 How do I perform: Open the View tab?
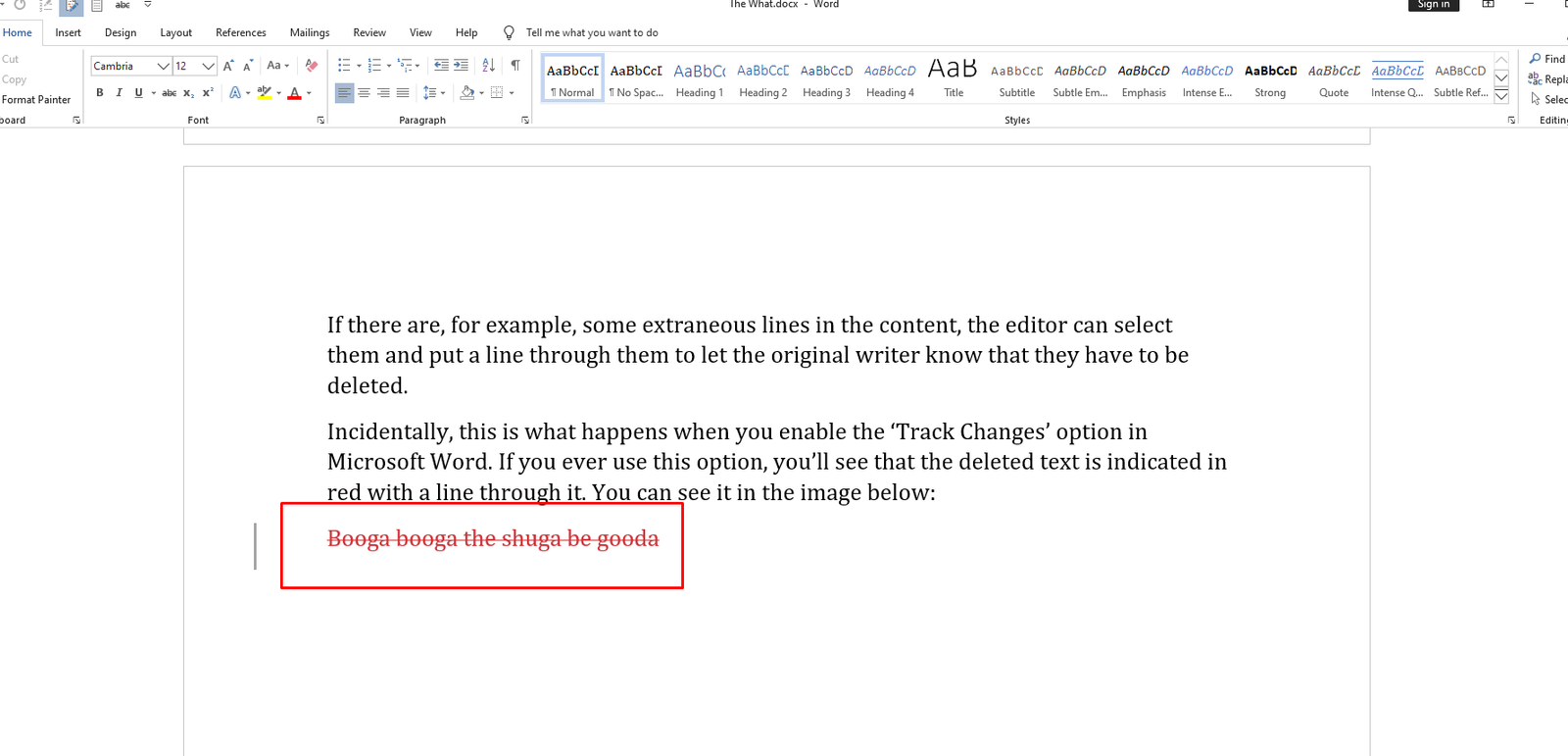[x=420, y=32]
